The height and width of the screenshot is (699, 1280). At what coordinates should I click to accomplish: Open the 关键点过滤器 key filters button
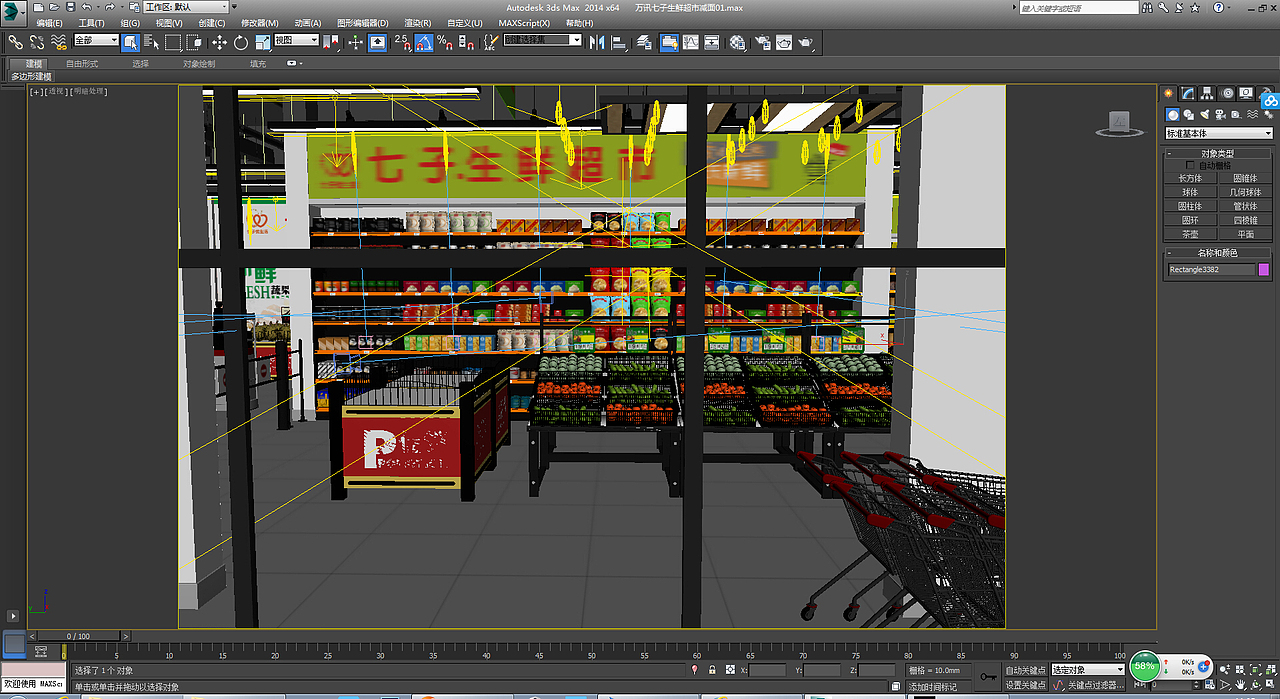click(x=1097, y=685)
